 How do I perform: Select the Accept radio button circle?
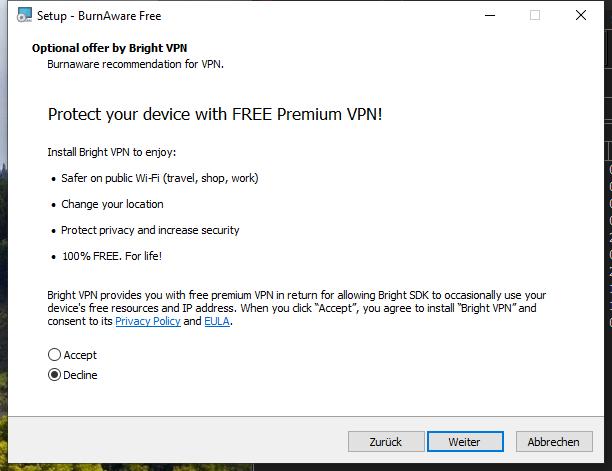pos(54,355)
